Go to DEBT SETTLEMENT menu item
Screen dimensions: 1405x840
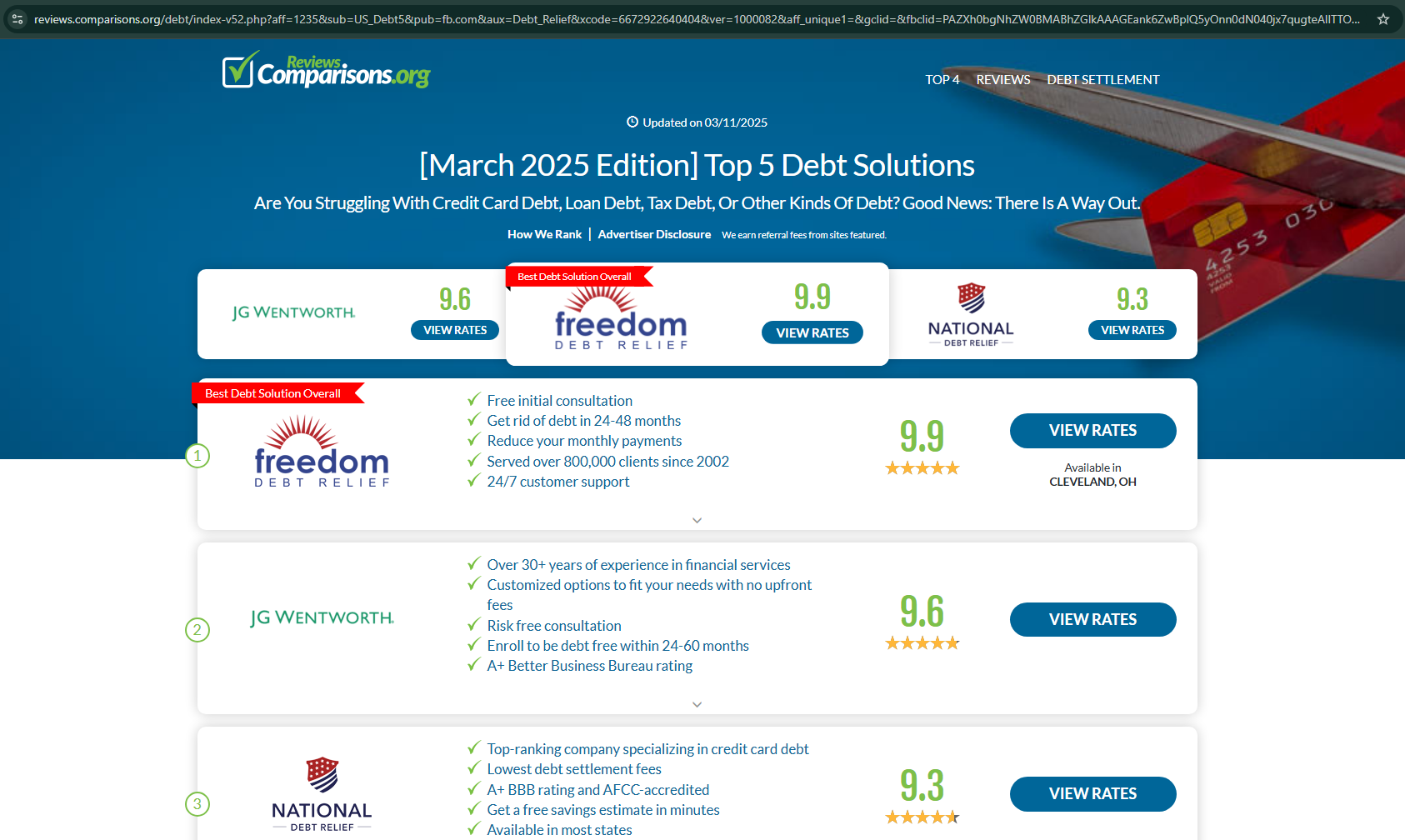click(1103, 80)
